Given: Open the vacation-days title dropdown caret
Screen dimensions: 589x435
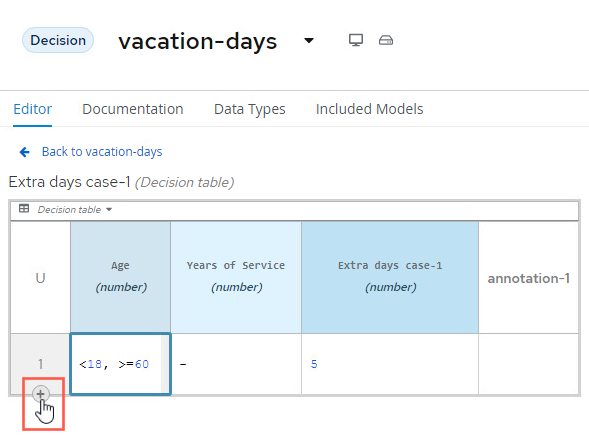Looking at the screenshot, I should click(x=309, y=41).
